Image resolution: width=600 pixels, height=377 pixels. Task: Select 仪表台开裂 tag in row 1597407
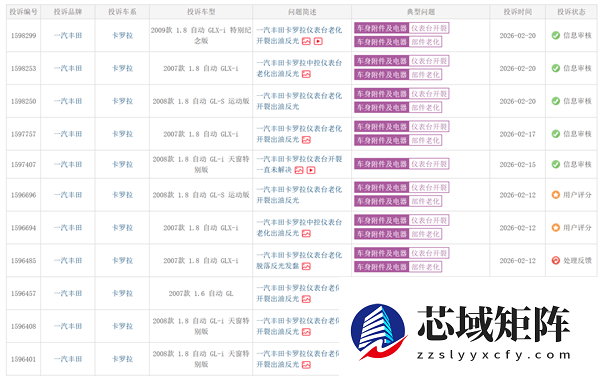coord(429,164)
